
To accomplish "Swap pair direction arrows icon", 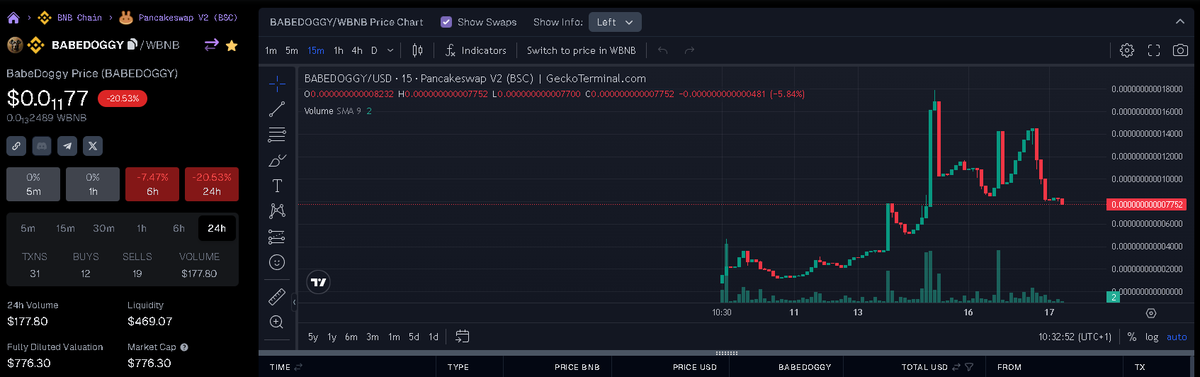I will click(211, 45).
